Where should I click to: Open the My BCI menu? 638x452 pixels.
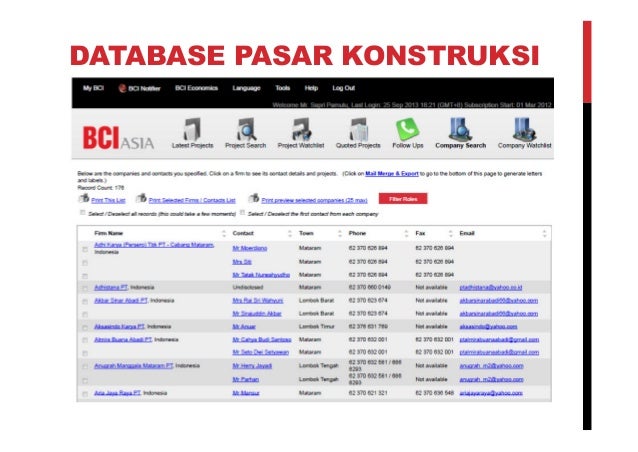tap(93, 88)
